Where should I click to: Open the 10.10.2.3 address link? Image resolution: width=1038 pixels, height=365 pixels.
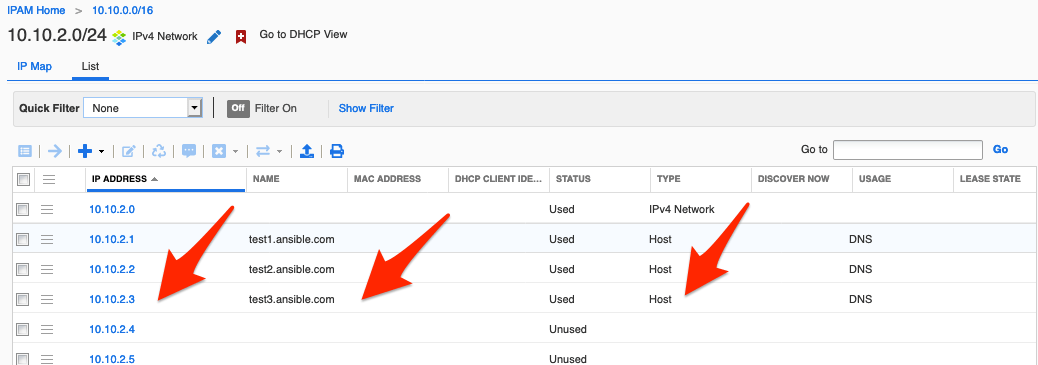pyautogui.click(x=112, y=299)
